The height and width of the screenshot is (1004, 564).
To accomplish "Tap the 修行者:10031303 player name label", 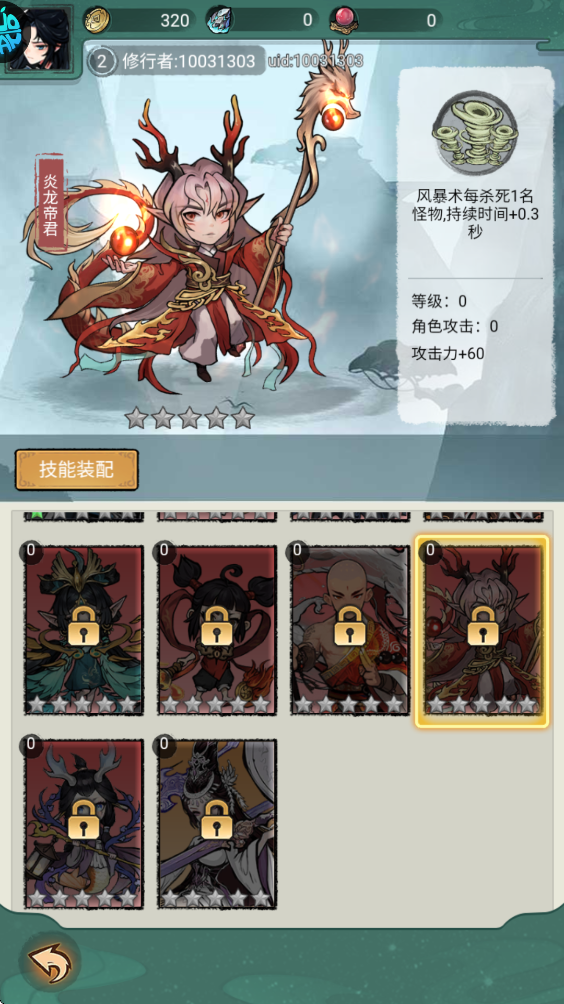I will pos(188,61).
